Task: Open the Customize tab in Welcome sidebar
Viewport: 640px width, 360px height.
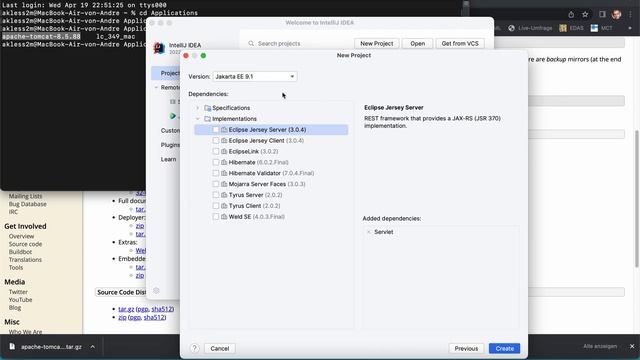Action: [170, 131]
